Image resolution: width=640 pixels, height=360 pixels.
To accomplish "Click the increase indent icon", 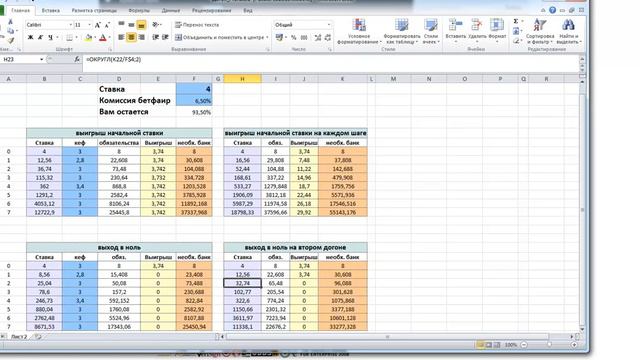I will point(165,38).
